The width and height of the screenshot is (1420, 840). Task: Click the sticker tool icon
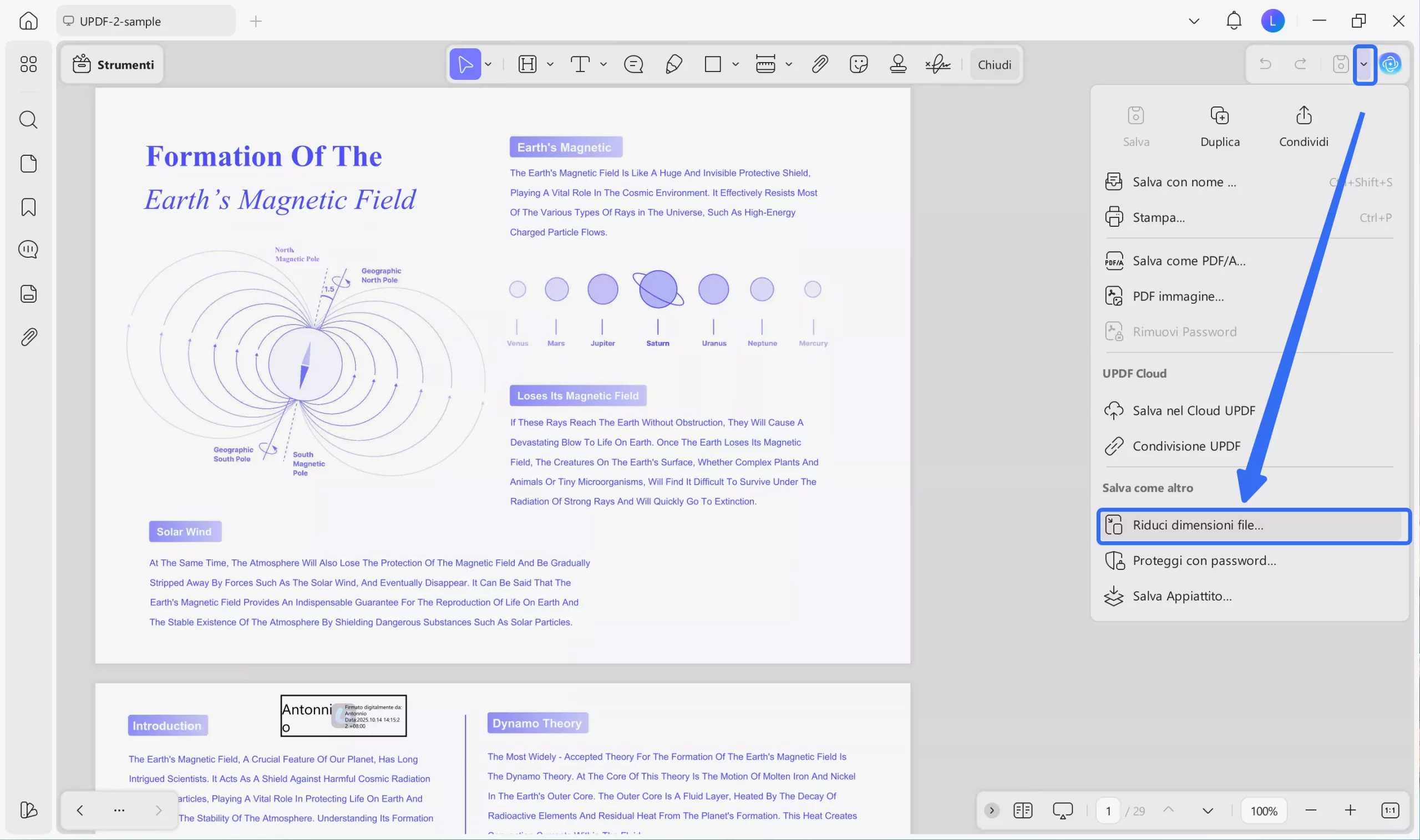pos(858,64)
